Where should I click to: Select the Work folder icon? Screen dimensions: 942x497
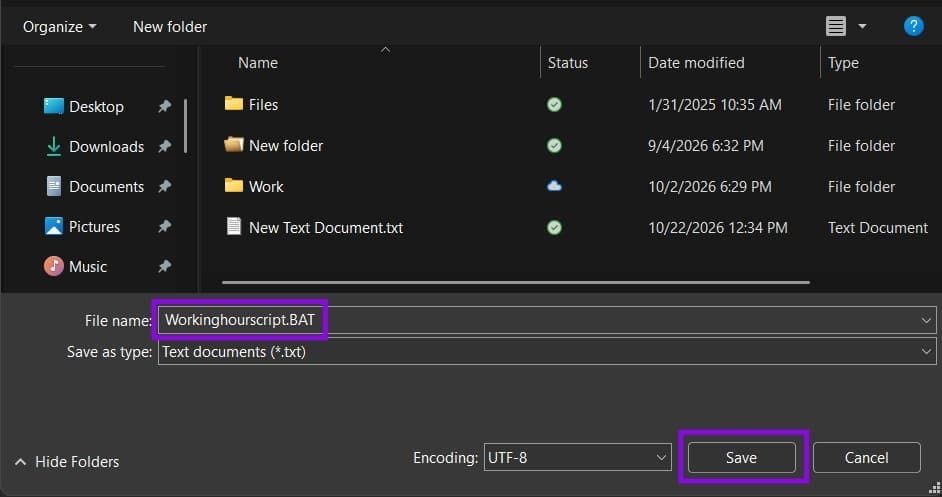[x=234, y=185]
